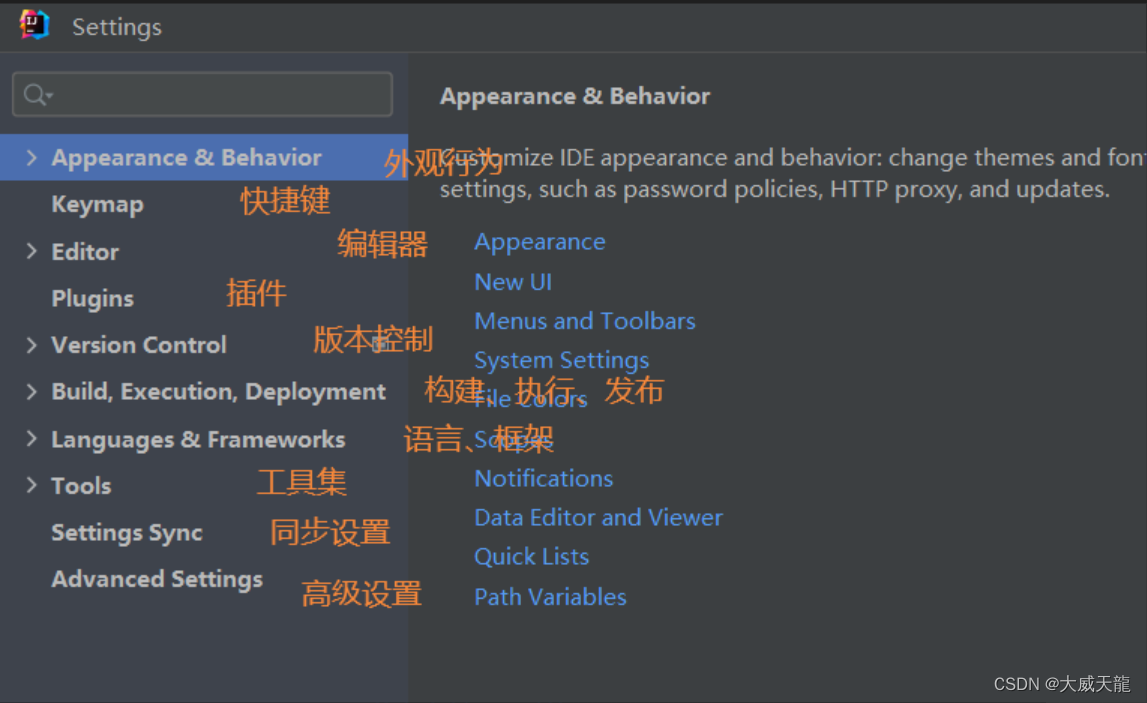Expand the Appearance & Behavior tree node

click(31, 157)
